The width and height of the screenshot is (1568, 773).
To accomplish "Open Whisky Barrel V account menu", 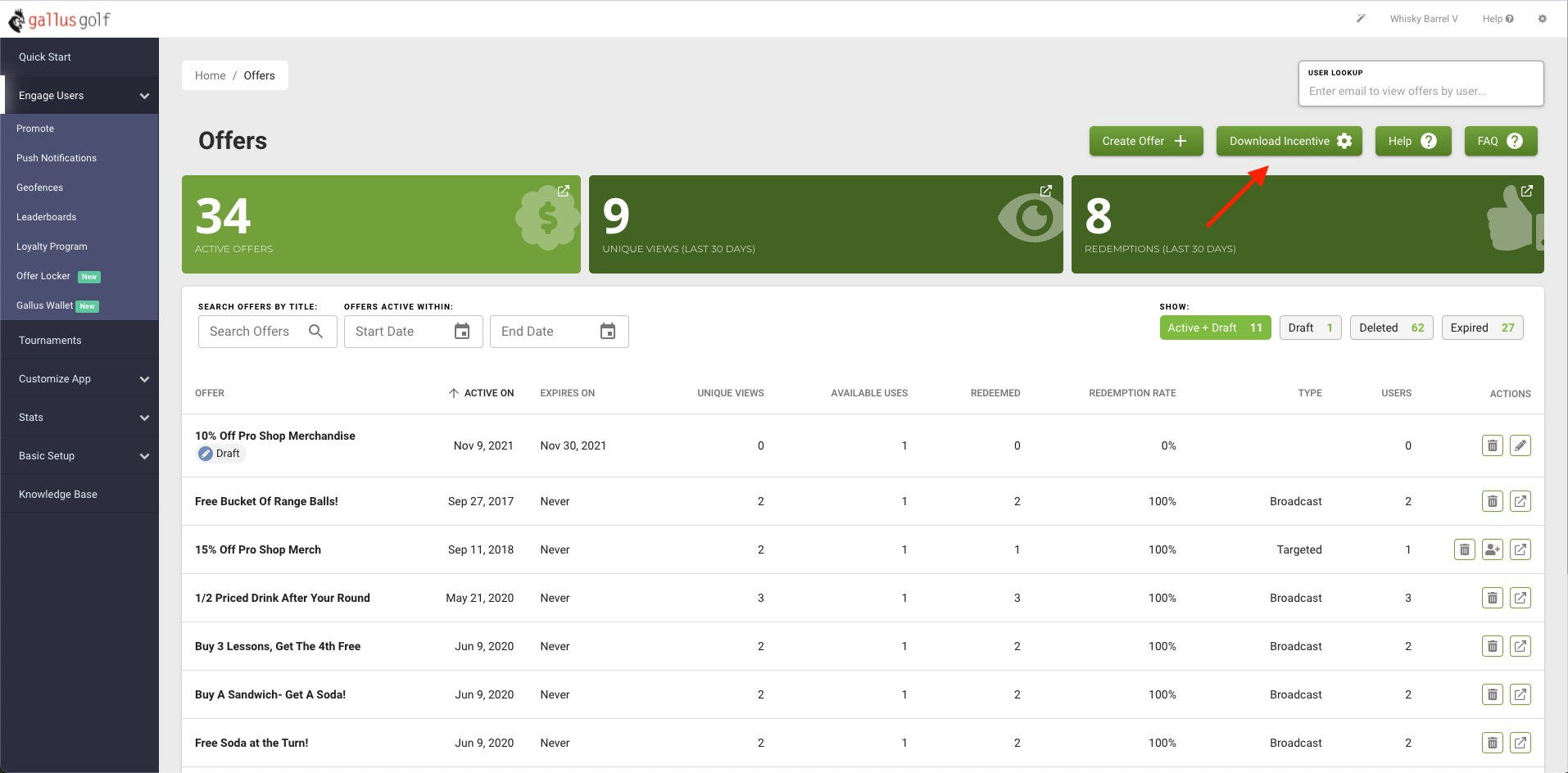I will (1424, 19).
